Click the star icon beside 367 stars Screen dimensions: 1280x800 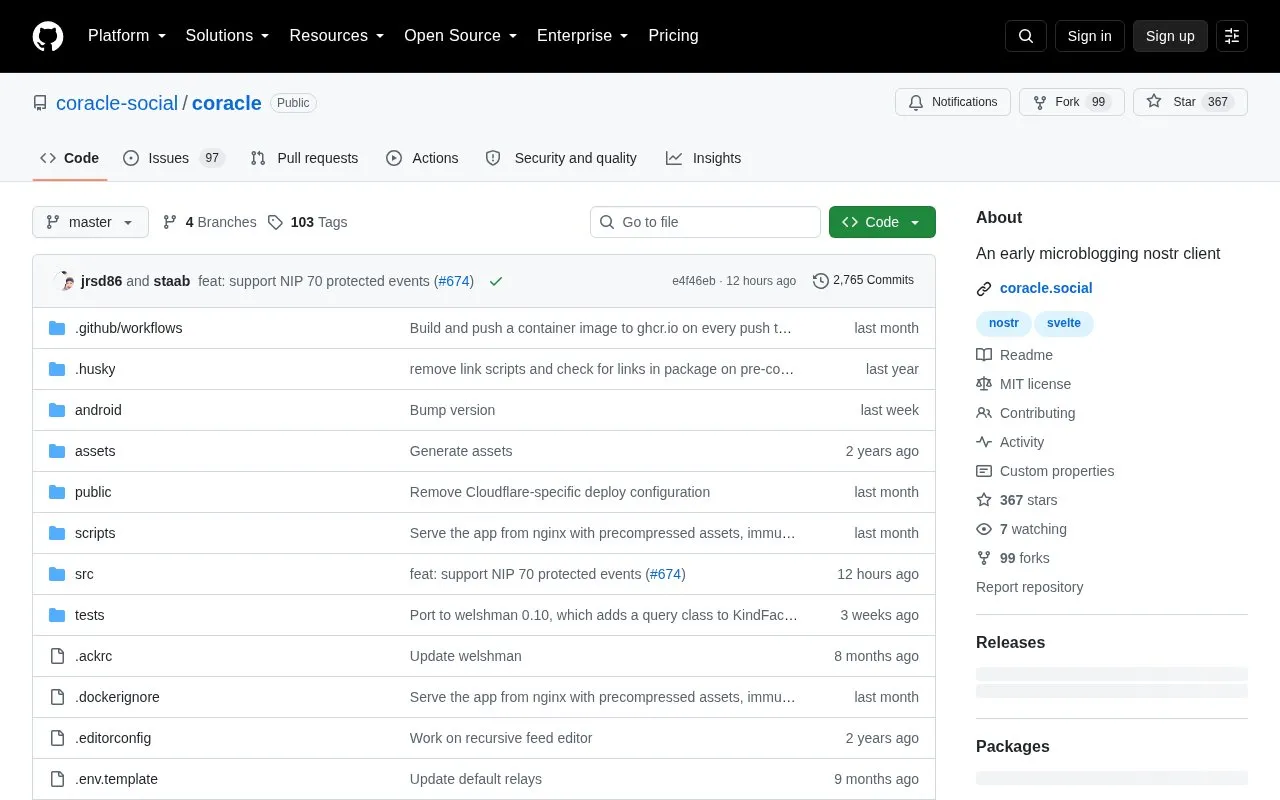(x=984, y=500)
